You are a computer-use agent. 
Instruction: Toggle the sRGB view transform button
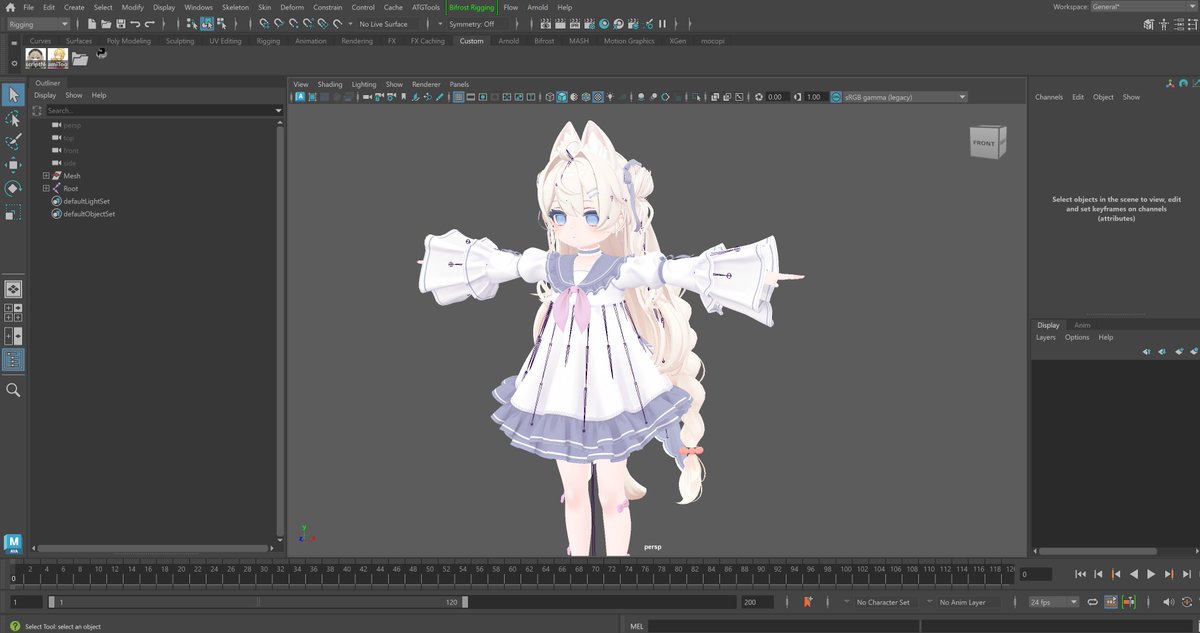tap(834, 97)
